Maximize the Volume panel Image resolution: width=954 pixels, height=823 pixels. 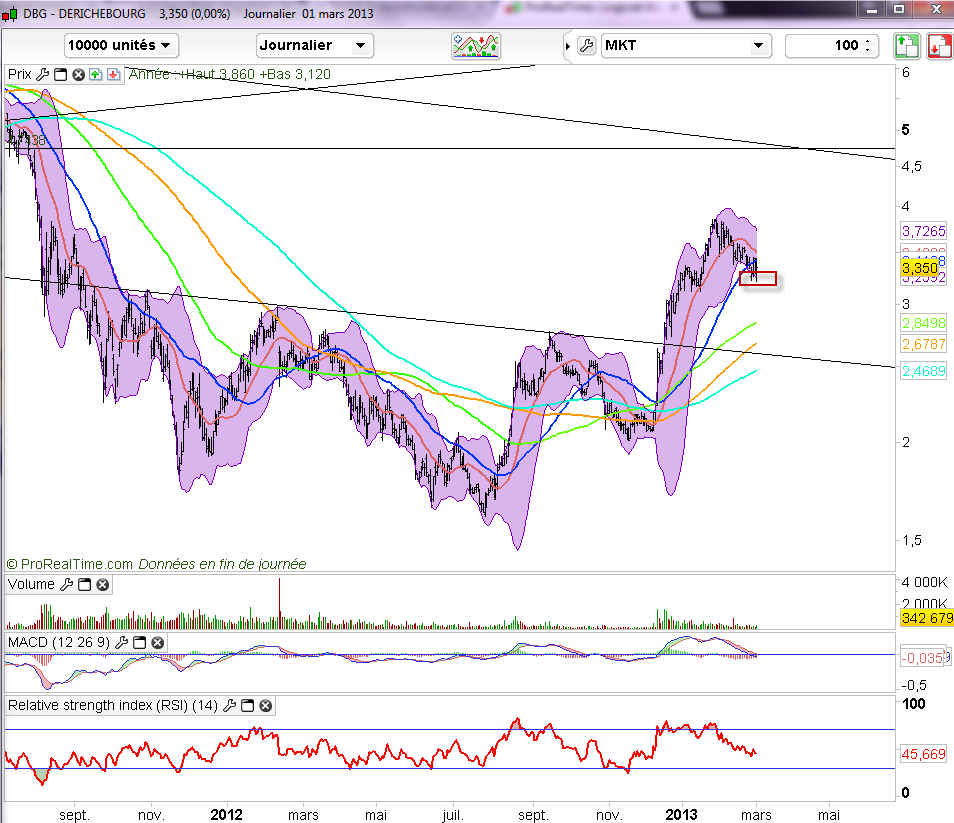pos(85,584)
